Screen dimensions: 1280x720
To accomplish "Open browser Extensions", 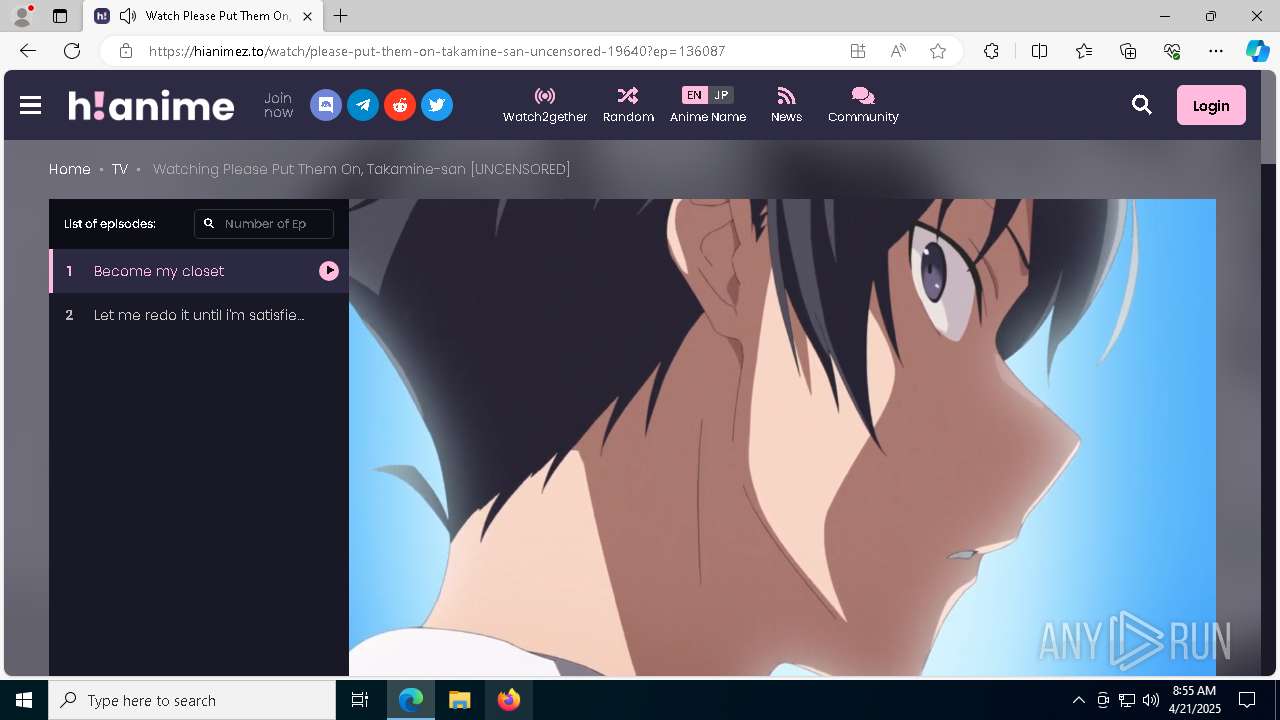I will pos(991,51).
